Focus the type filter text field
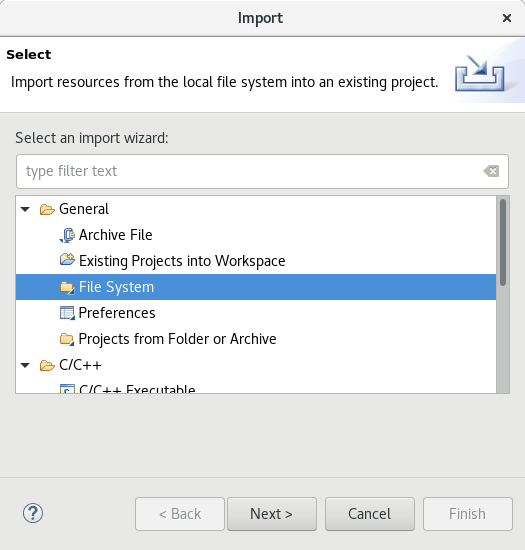 pos(262,171)
